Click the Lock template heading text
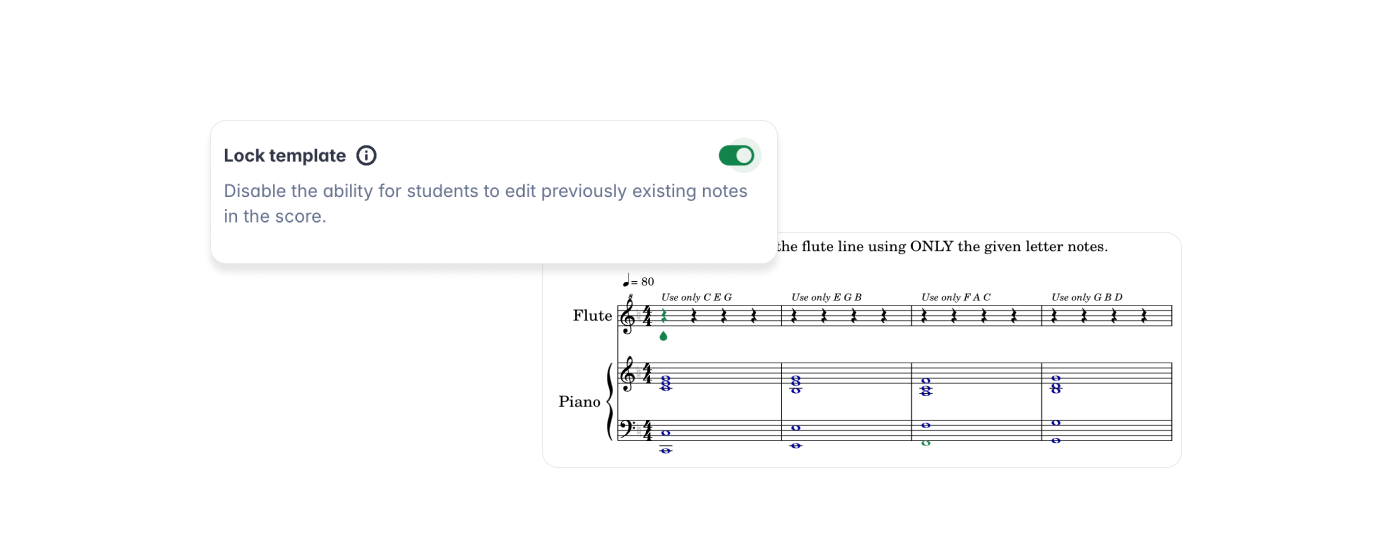This screenshot has width=1400, height=560. (285, 156)
